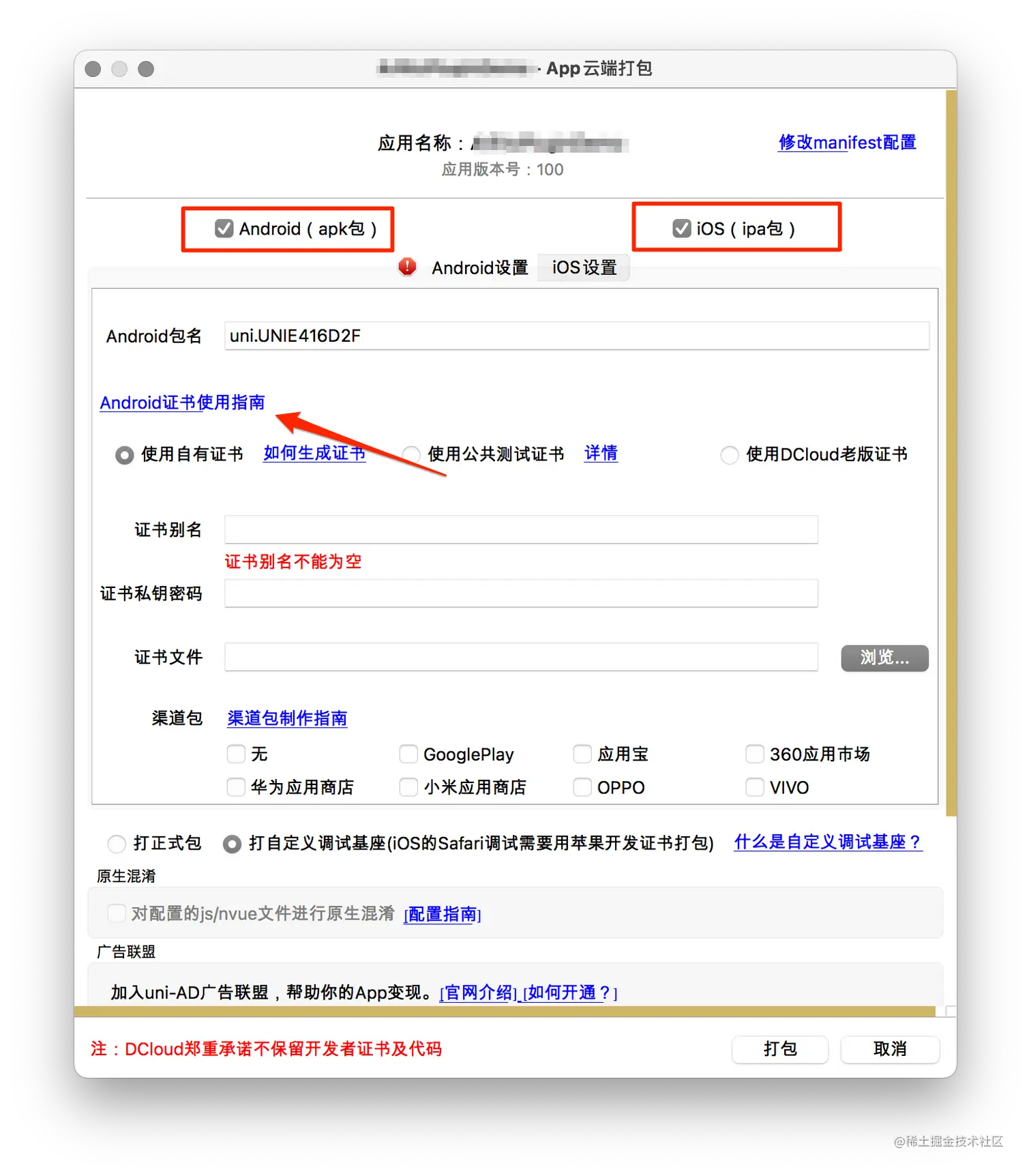Check the OPPO channel checkbox

(x=582, y=787)
